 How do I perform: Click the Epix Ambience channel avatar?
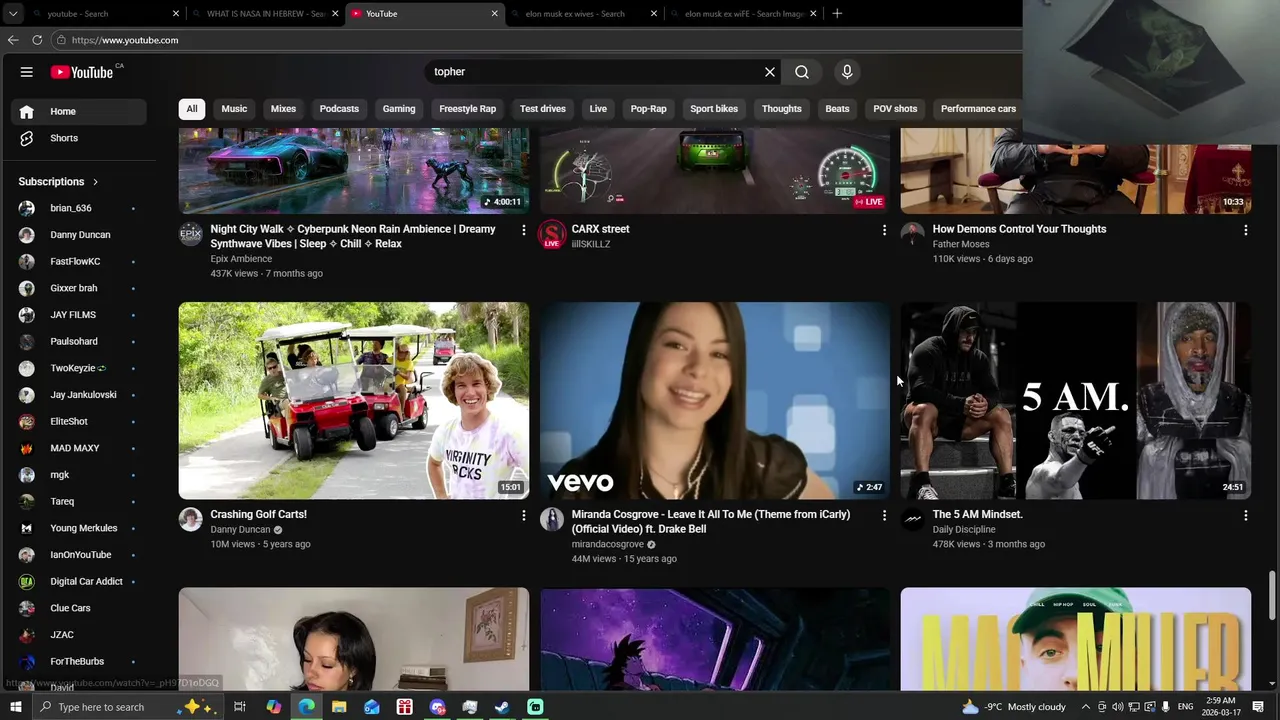pos(190,234)
